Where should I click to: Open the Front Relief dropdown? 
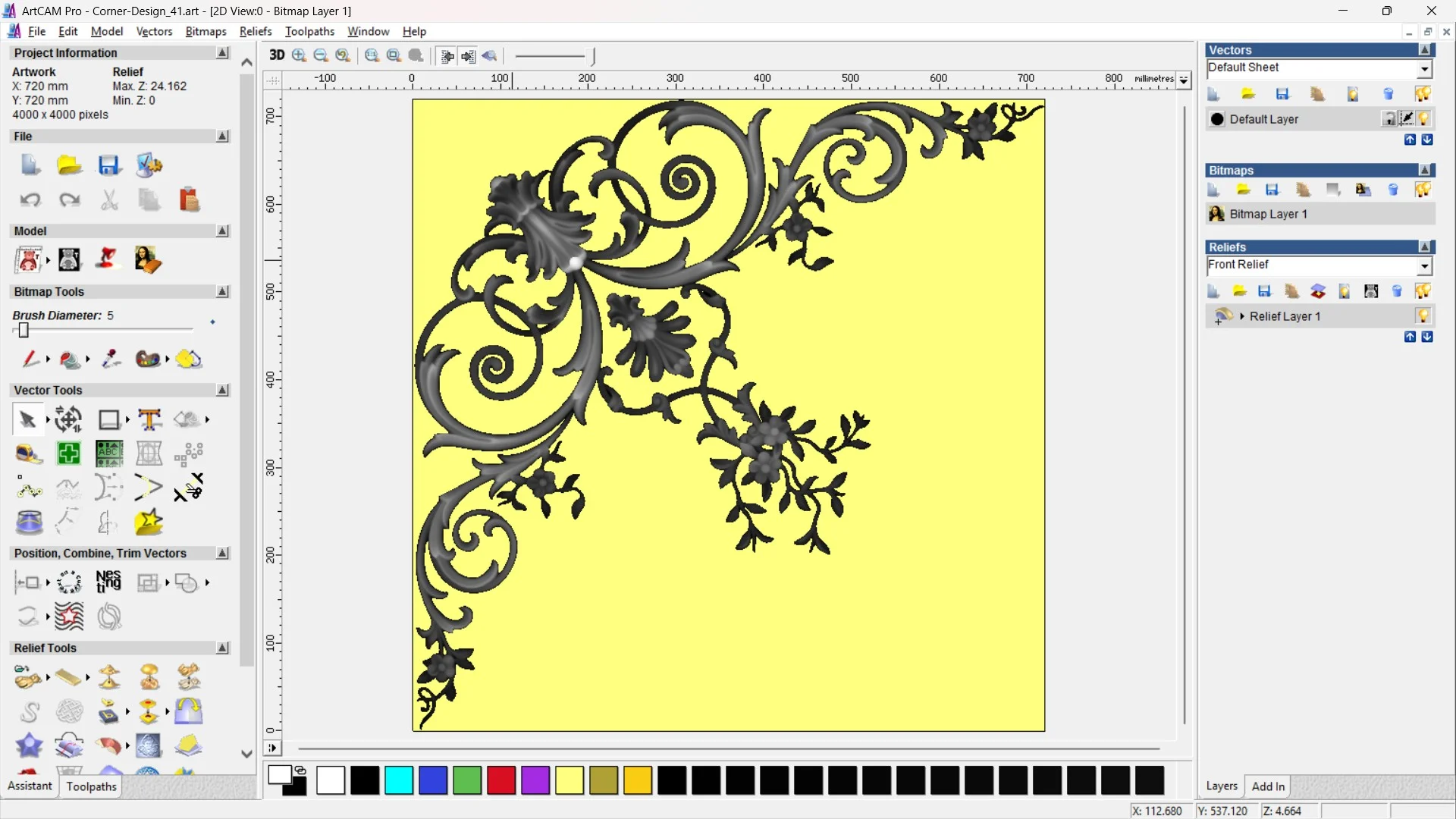[1425, 266]
